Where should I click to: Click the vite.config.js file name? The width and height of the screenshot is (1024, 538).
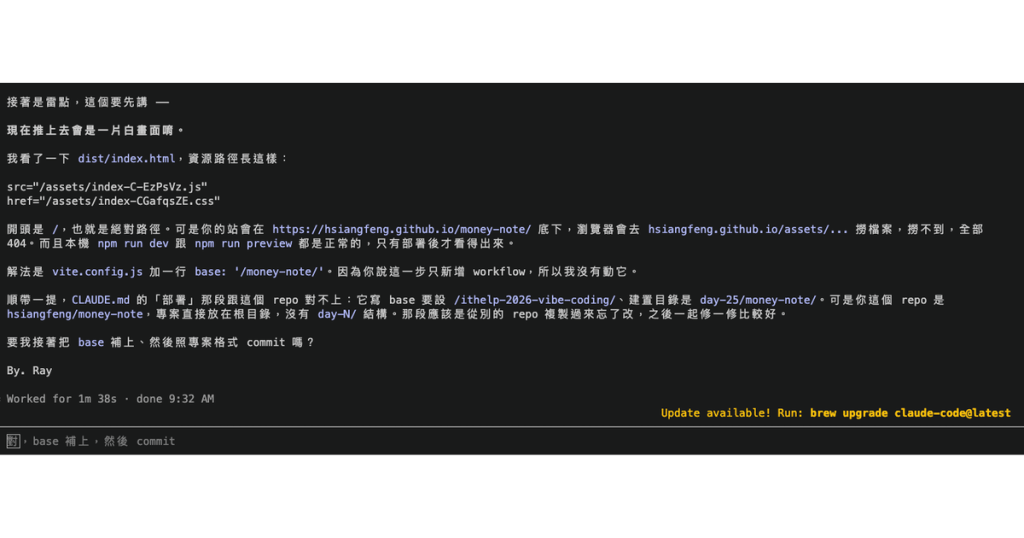pos(97,272)
